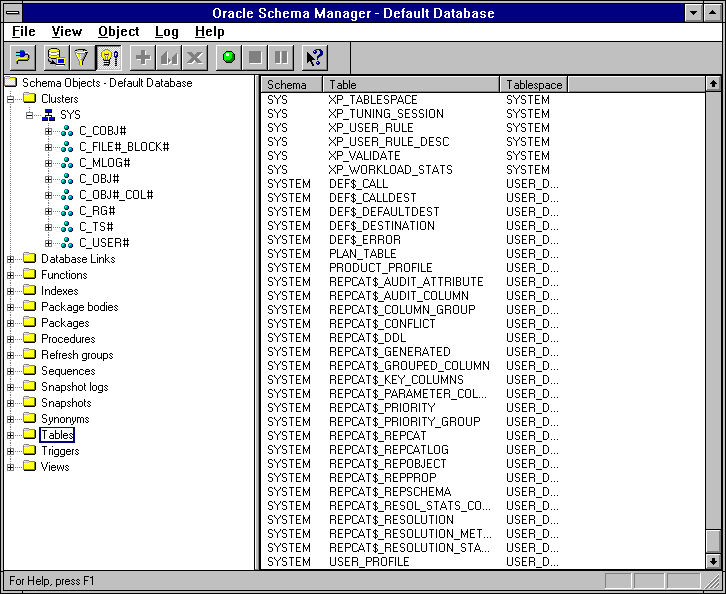Click the Schema column header
This screenshot has height=594, width=726.
coord(291,85)
